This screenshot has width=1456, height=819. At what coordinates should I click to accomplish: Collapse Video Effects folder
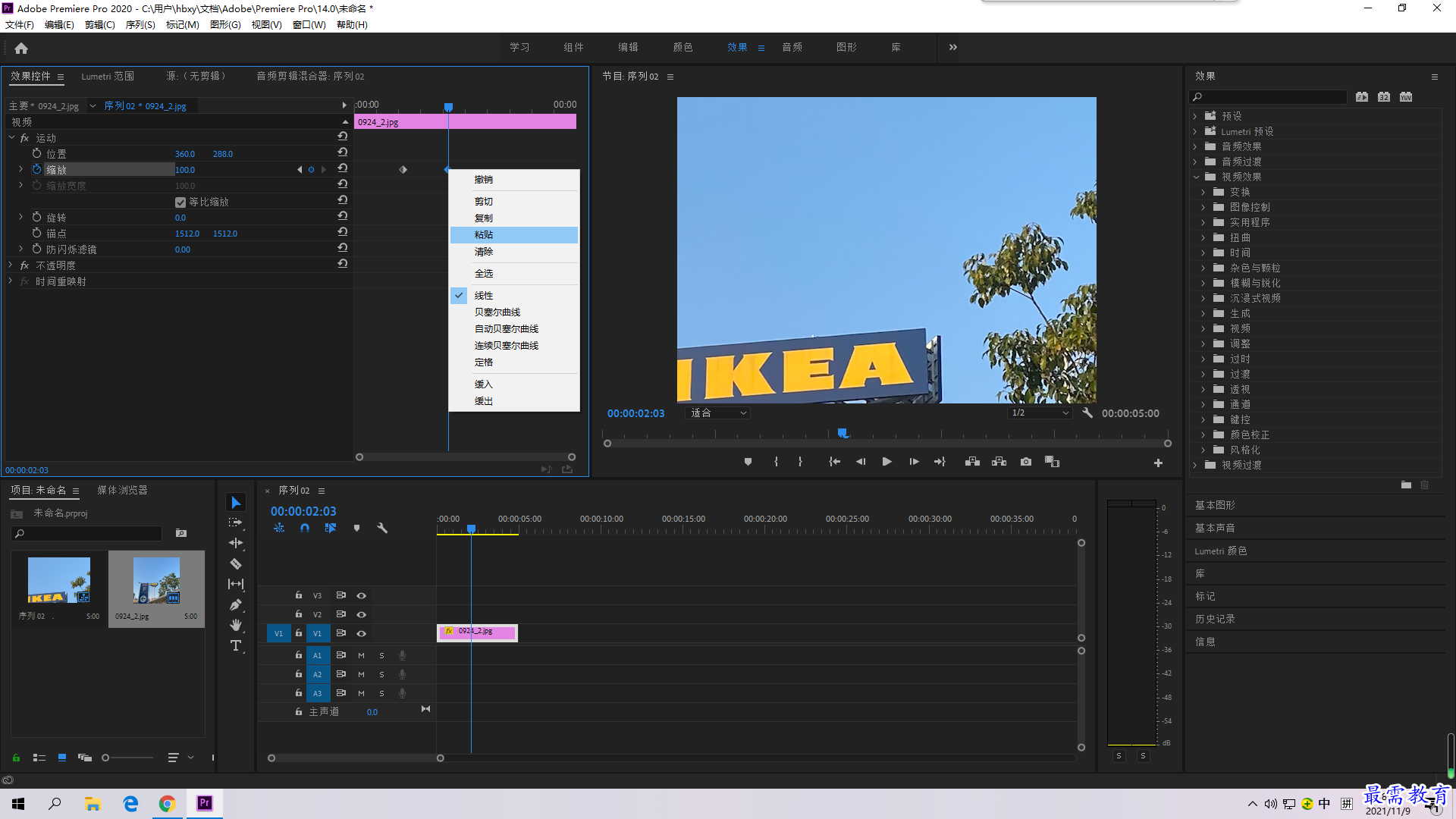pos(1196,177)
